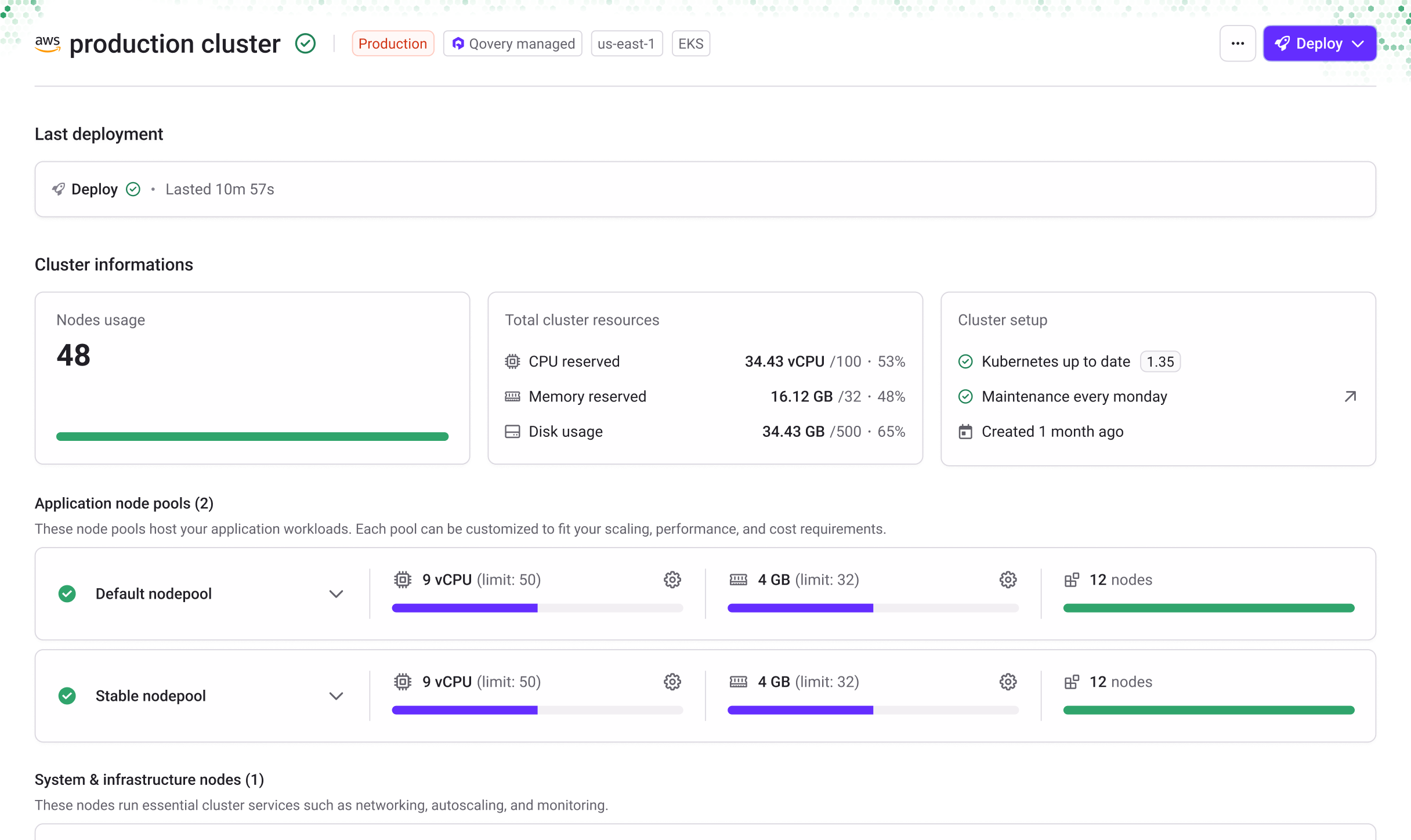Click the Stable nodepool nodes icon
The height and width of the screenshot is (840, 1411).
(1072, 682)
